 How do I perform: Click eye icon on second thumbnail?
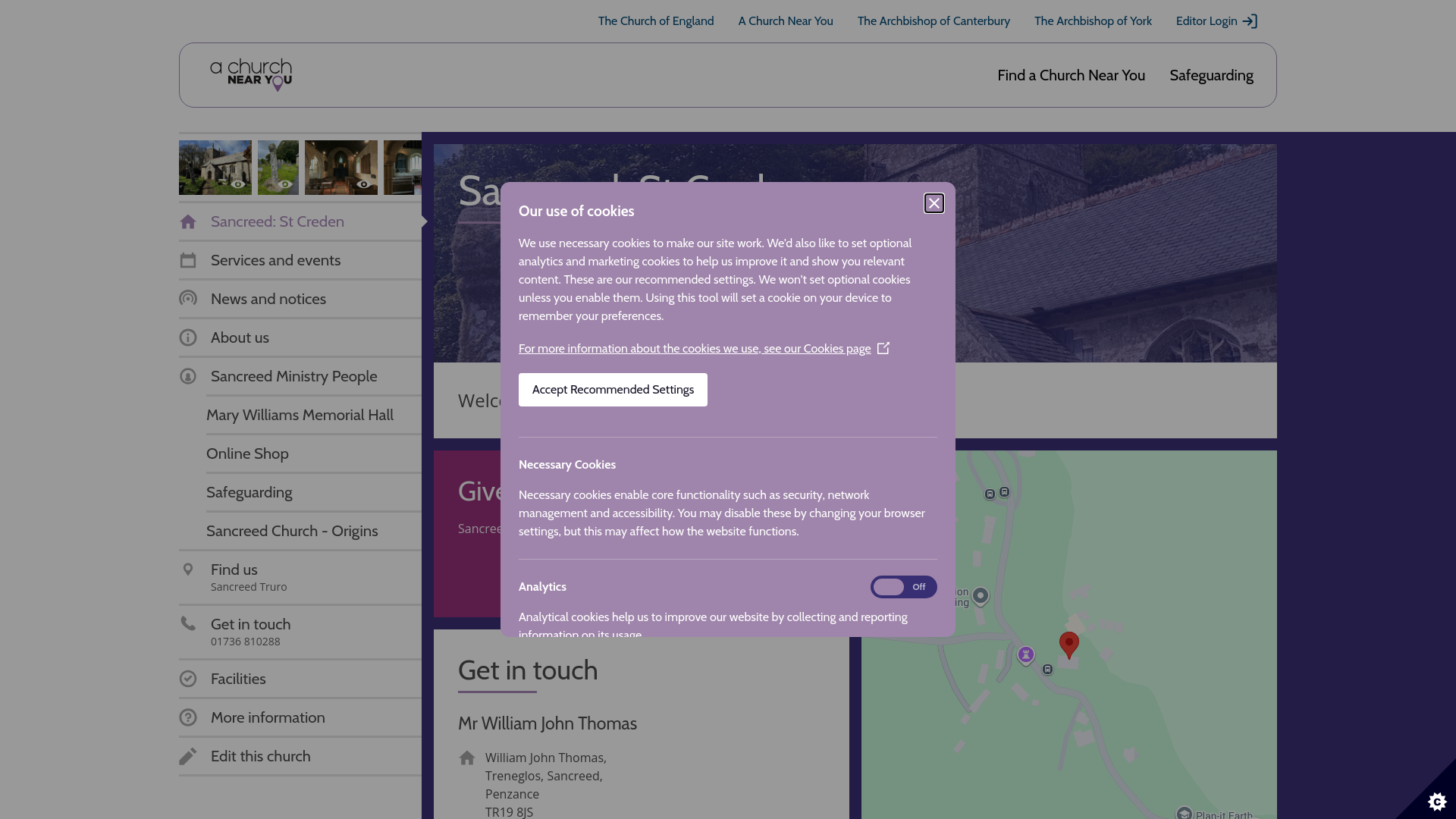[286, 184]
